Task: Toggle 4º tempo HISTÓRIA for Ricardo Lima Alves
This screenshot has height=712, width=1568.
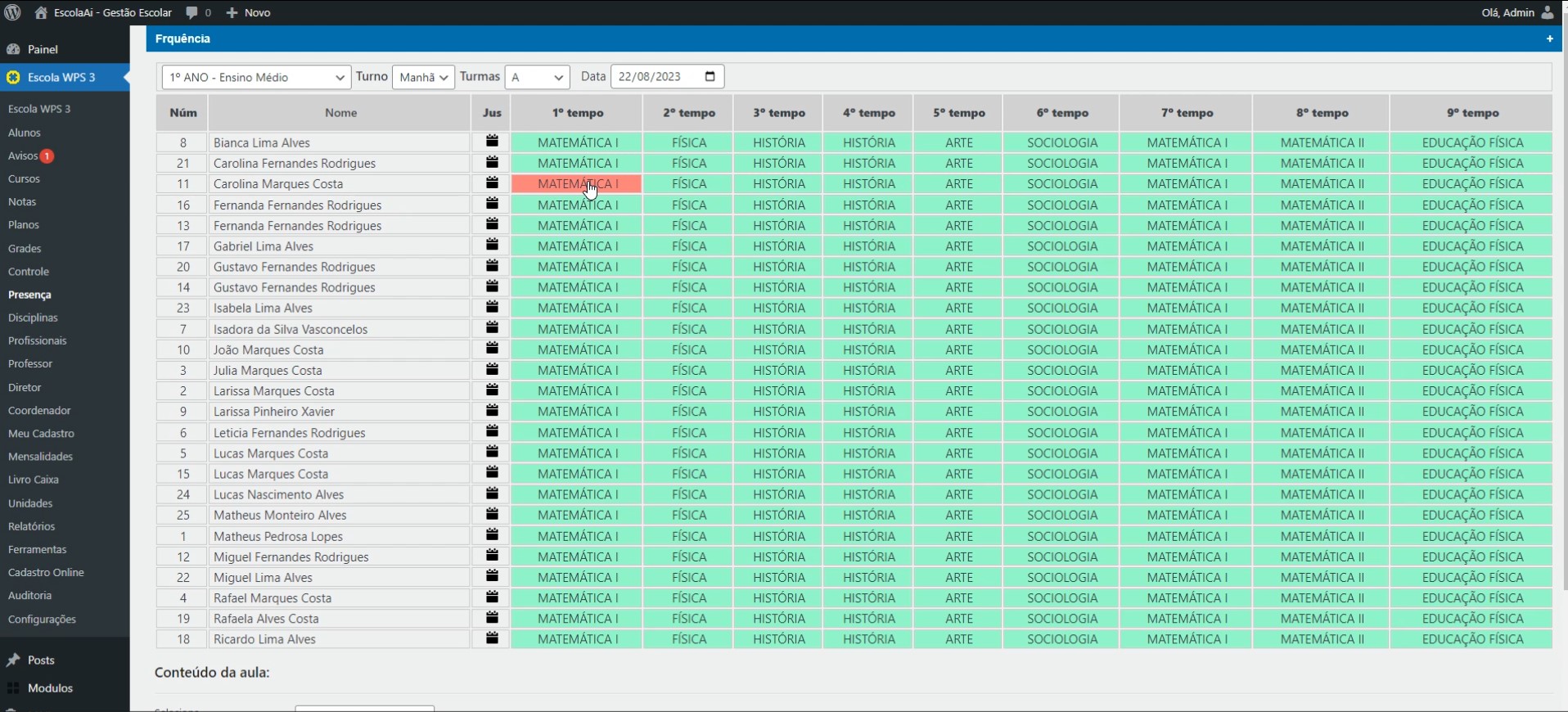Action: coord(868,639)
